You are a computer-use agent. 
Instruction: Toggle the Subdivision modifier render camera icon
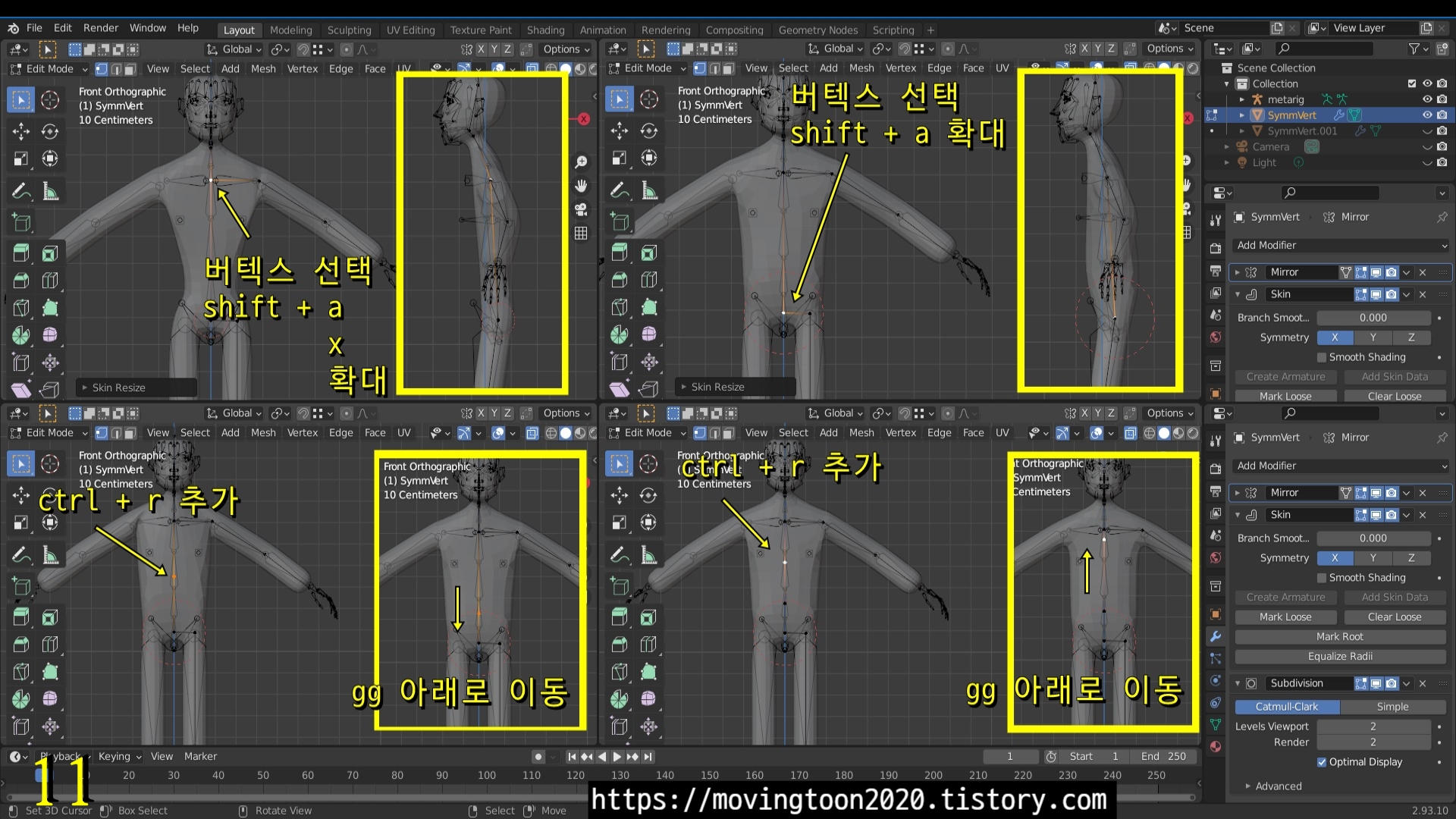1392,683
